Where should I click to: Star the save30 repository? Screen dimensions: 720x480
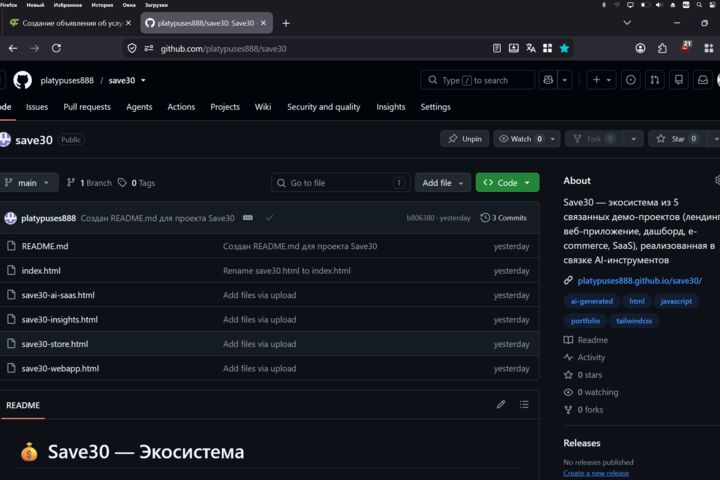[678, 139]
